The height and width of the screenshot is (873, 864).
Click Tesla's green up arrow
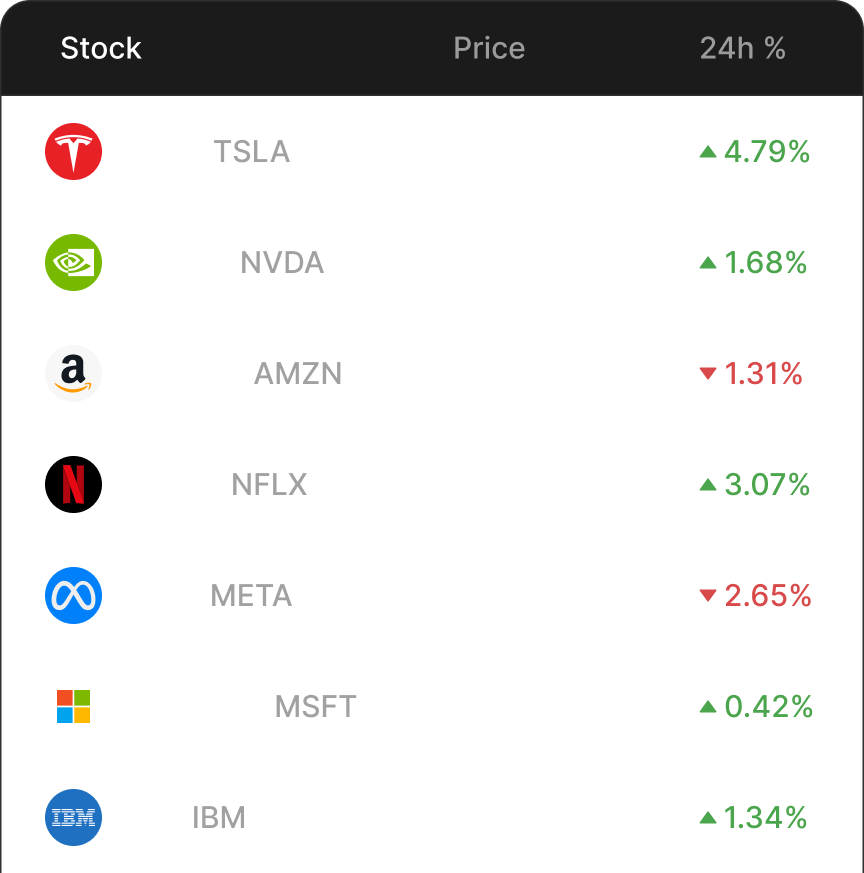(708, 152)
